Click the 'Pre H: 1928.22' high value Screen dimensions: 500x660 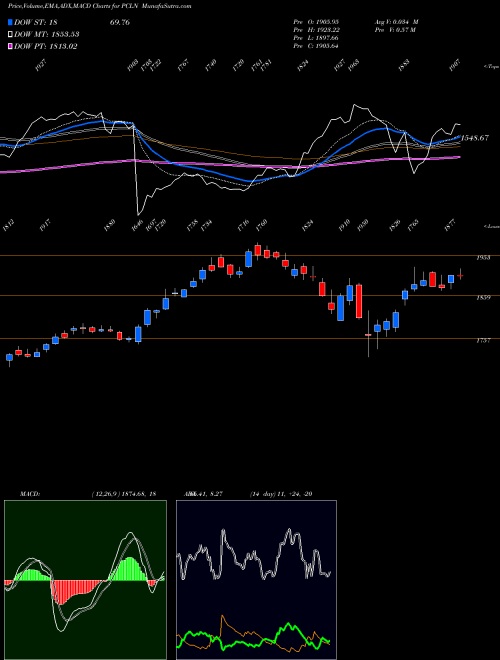[316, 30]
